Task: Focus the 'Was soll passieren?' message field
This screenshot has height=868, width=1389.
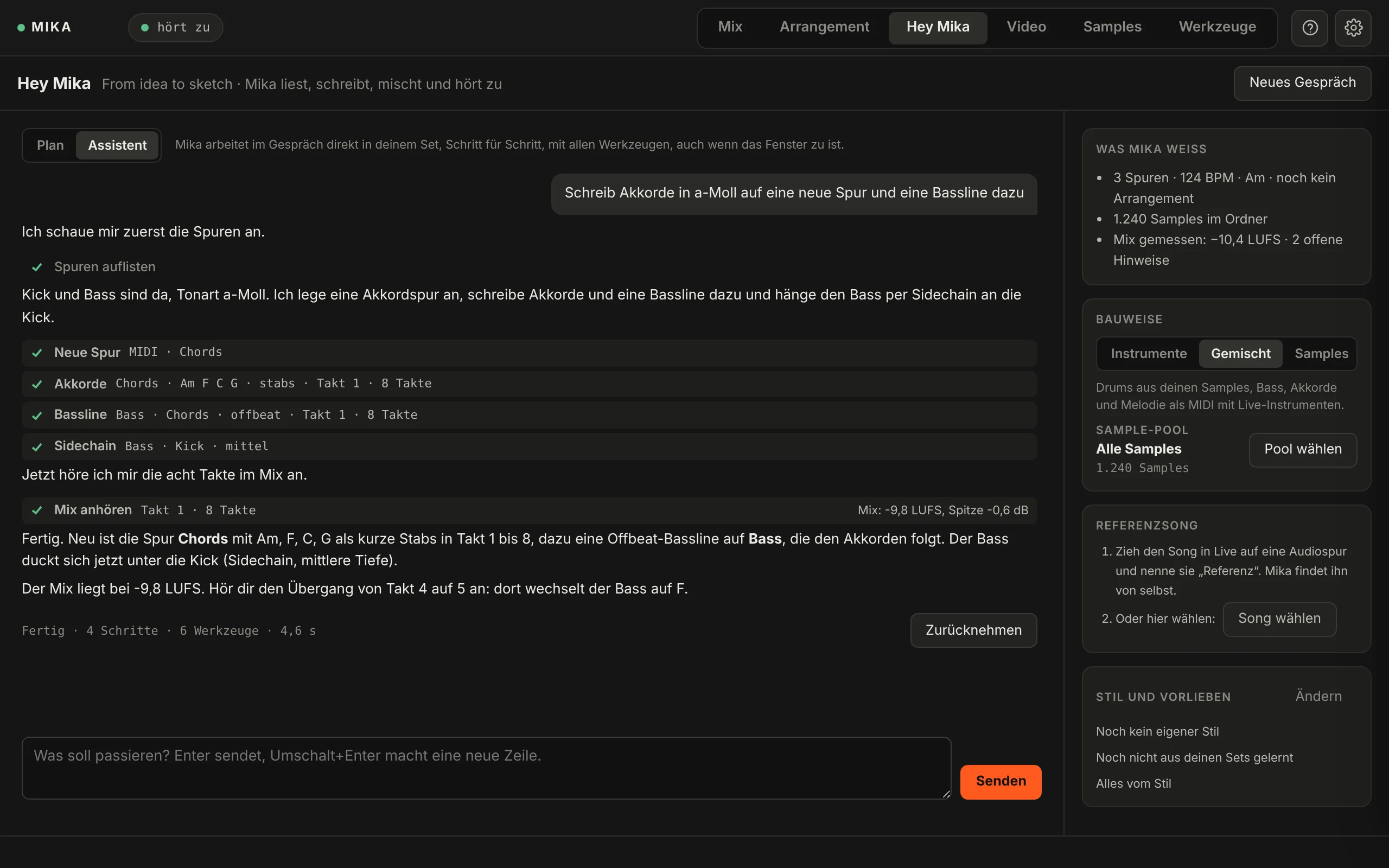Action: click(486, 768)
